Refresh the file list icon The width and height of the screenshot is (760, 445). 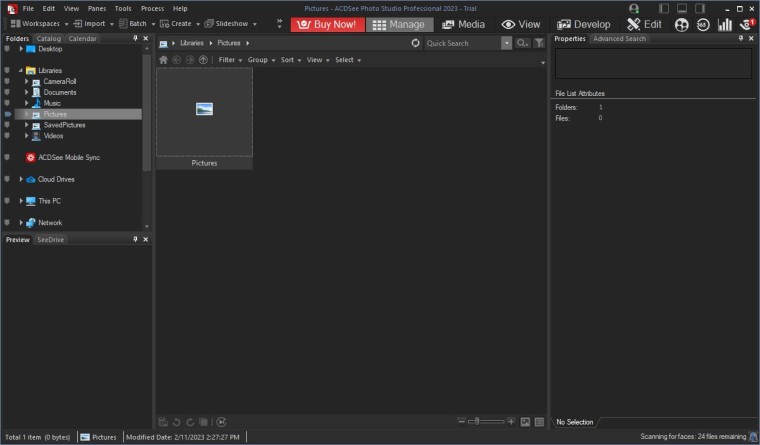[x=415, y=43]
